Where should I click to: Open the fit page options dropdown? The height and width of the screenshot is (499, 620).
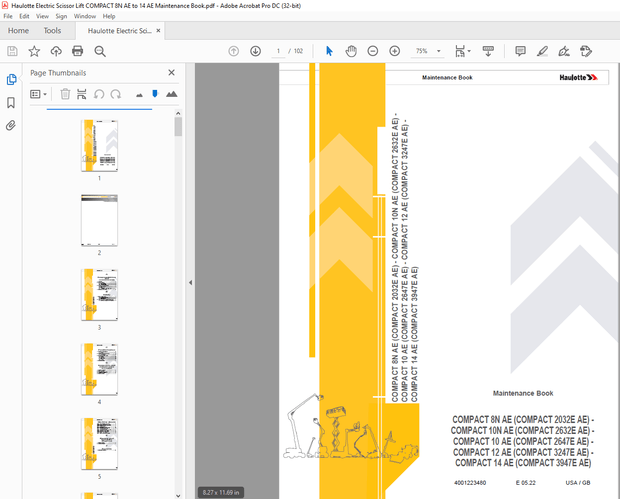(x=462, y=51)
